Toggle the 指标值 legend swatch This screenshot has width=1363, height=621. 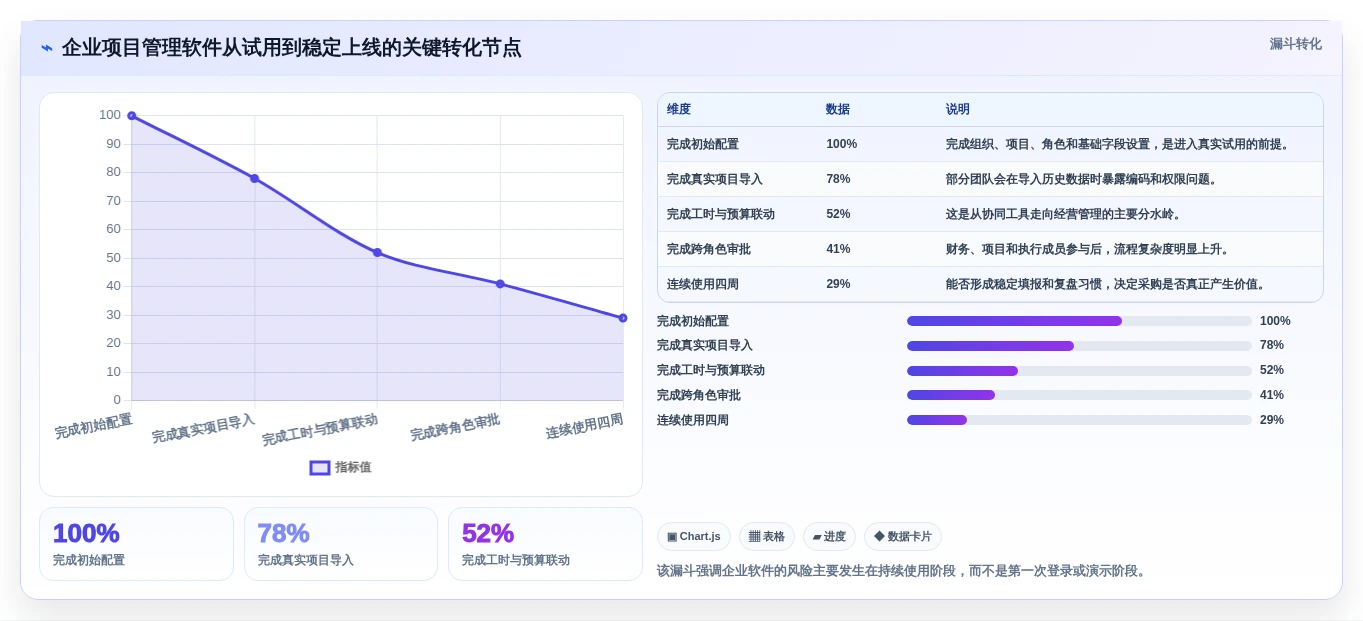point(320,467)
